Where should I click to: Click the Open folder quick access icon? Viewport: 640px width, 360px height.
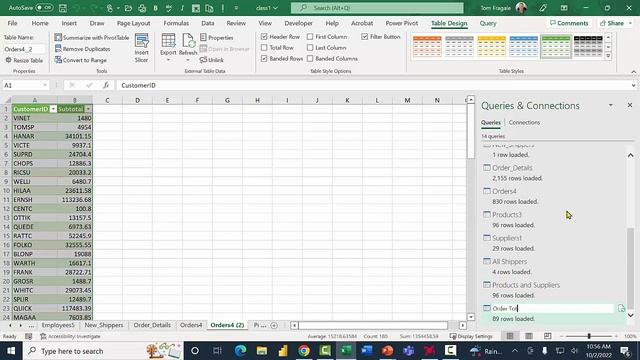point(128,8)
